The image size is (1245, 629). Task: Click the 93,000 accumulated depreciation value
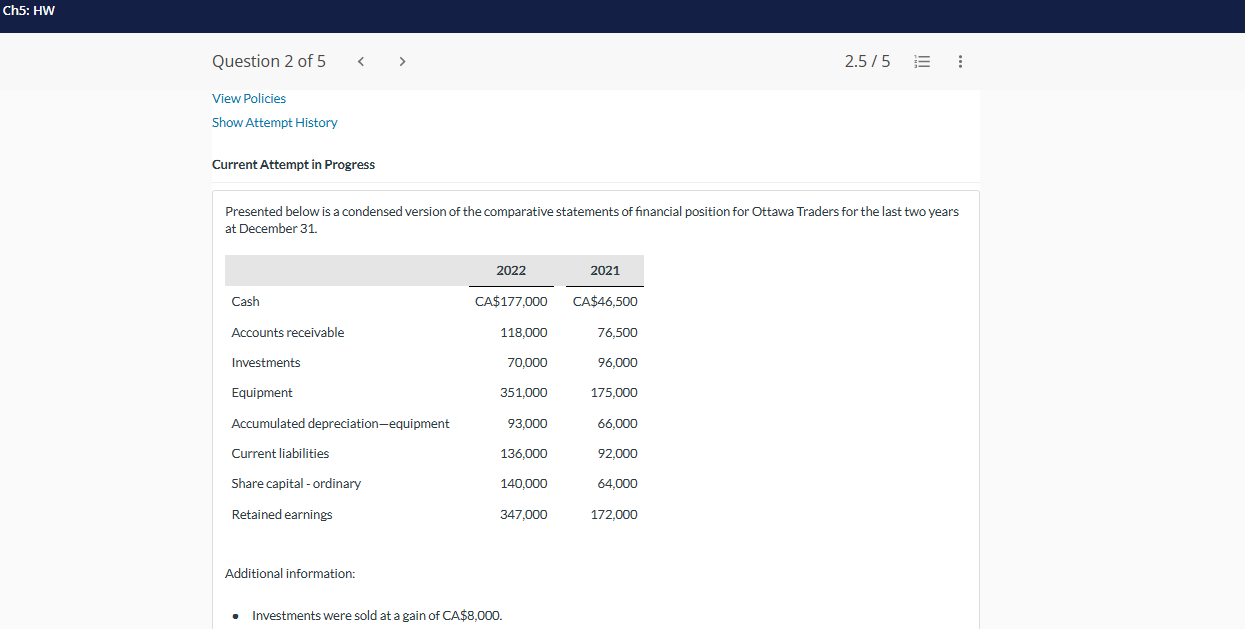(527, 423)
